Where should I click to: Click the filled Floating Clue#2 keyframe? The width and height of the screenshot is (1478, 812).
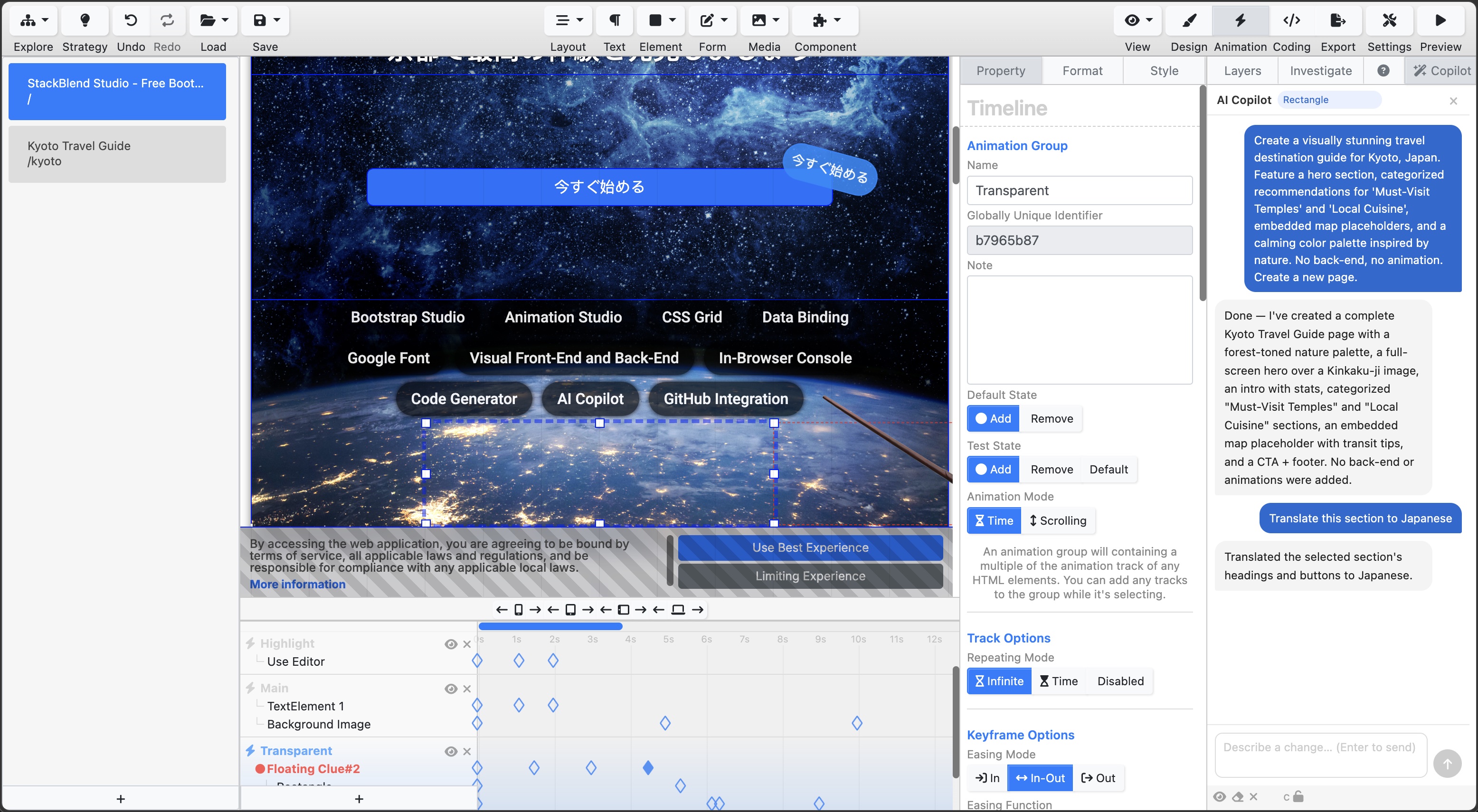click(648, 767)
